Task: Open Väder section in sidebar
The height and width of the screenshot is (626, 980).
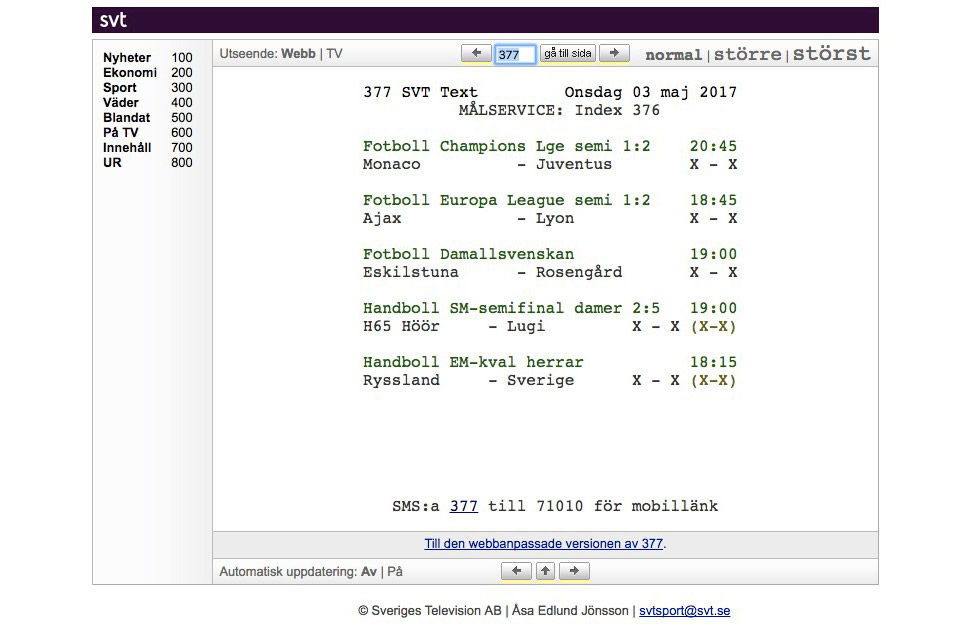Action: [121, 102]
